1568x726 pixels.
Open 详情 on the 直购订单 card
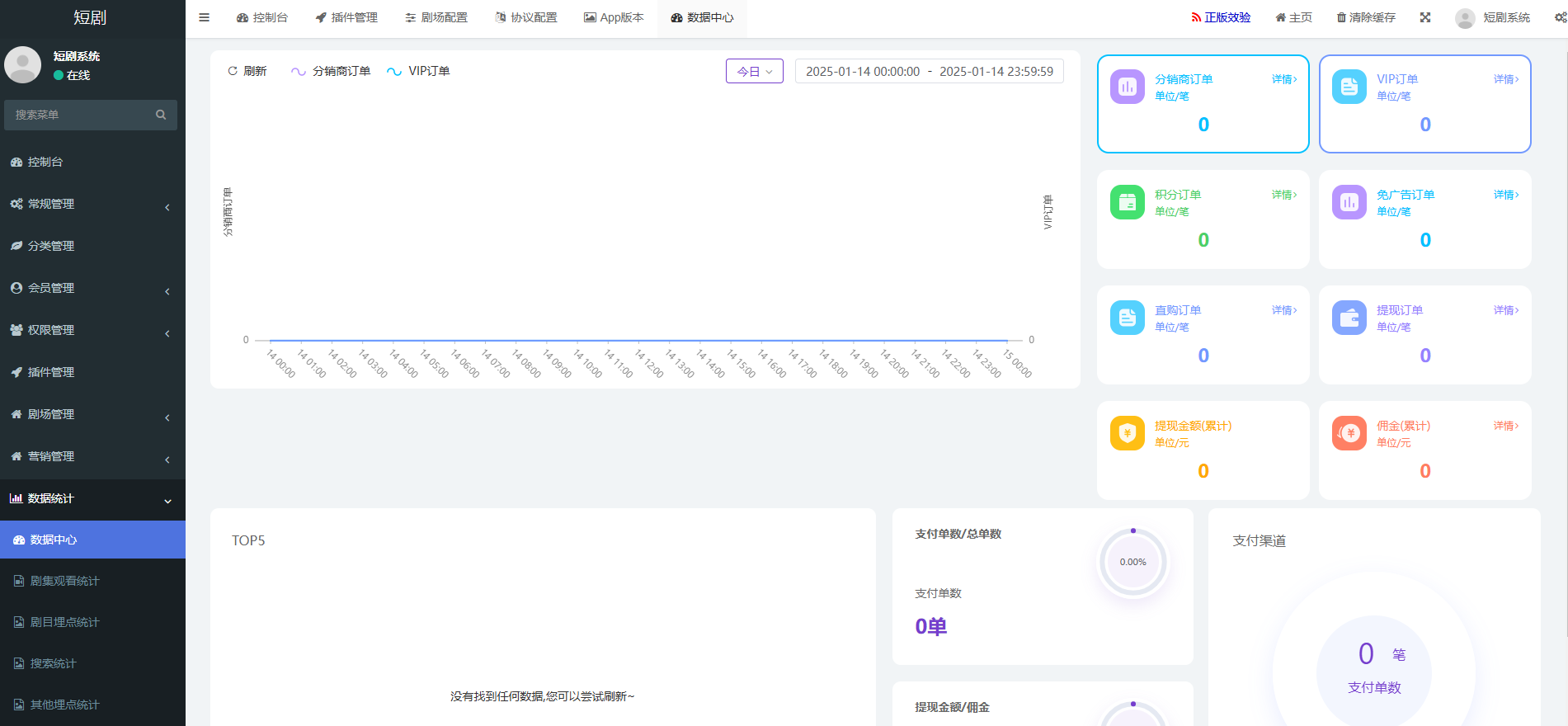click(x=1284, y=310)
